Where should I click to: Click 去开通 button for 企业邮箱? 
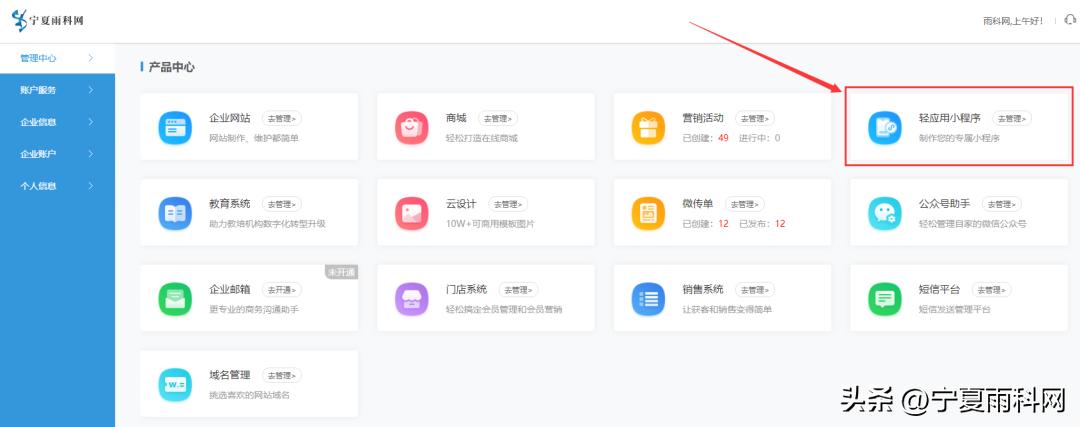[282, 290]
